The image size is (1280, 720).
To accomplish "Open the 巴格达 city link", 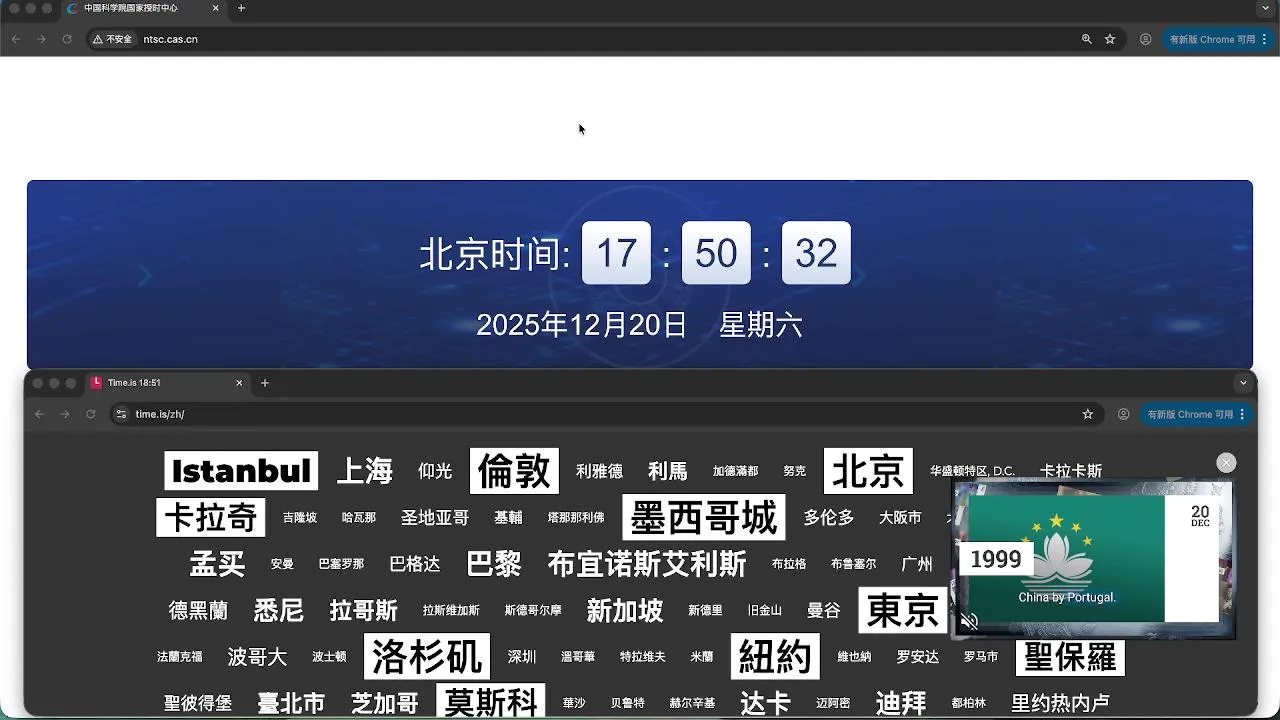I will point(415,564).
